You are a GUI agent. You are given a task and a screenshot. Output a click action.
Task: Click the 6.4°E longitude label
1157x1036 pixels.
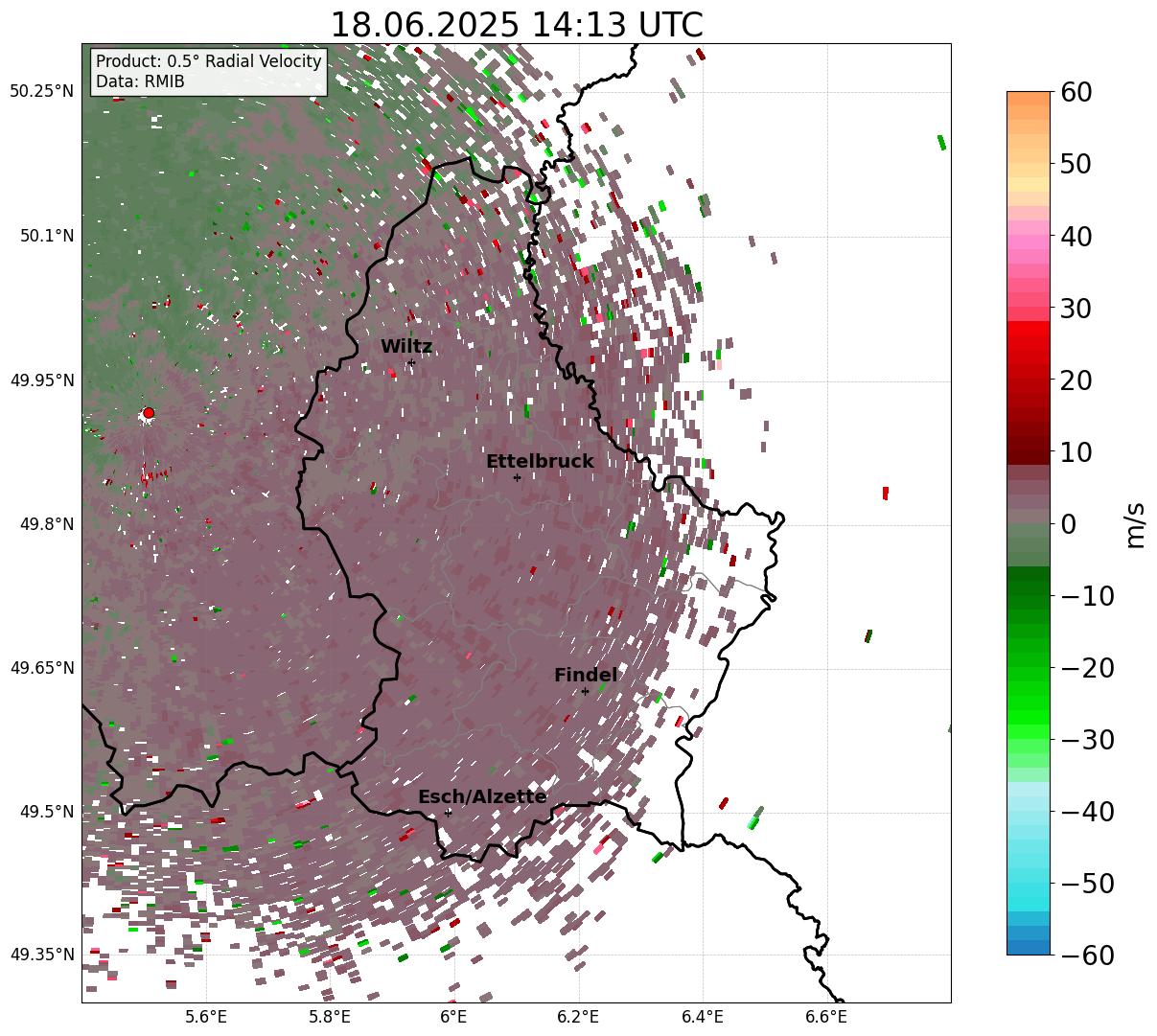coord(703,1018)
